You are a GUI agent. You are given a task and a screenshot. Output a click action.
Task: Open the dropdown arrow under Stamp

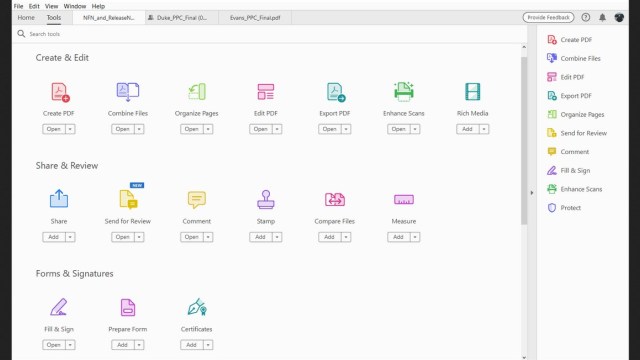click(277, 237)
